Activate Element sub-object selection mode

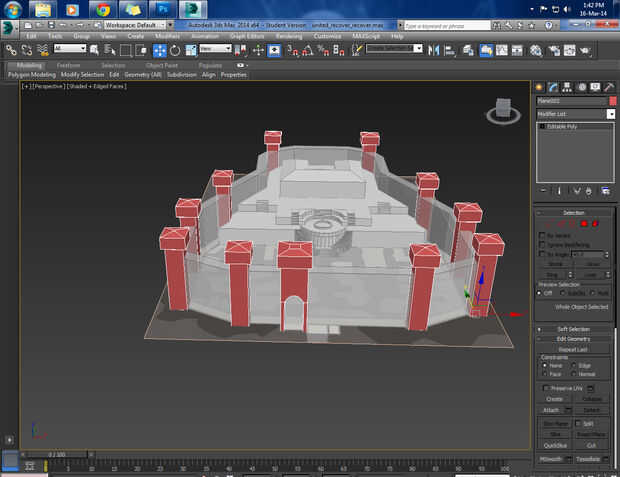pos(595,223)
